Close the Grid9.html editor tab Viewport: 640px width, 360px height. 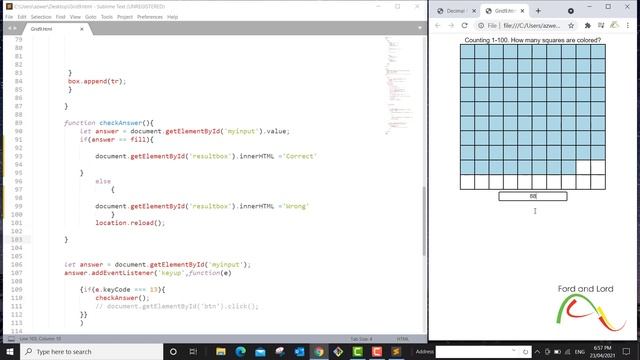click(82, 29)
